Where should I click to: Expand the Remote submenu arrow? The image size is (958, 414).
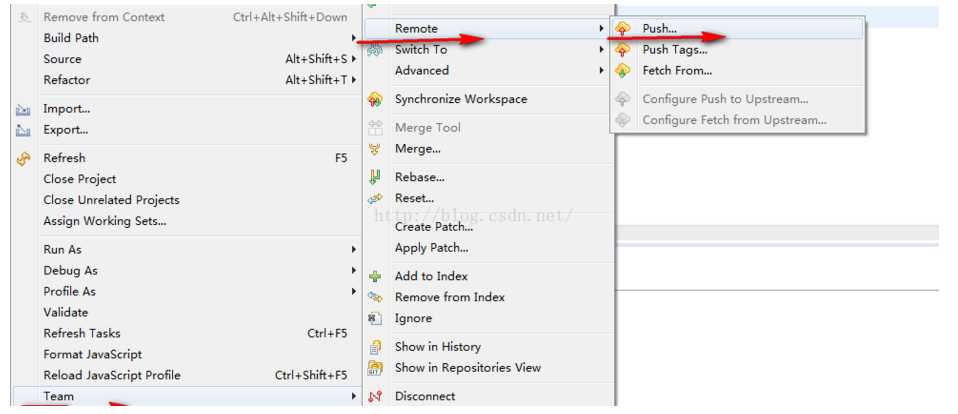[601, 29]
